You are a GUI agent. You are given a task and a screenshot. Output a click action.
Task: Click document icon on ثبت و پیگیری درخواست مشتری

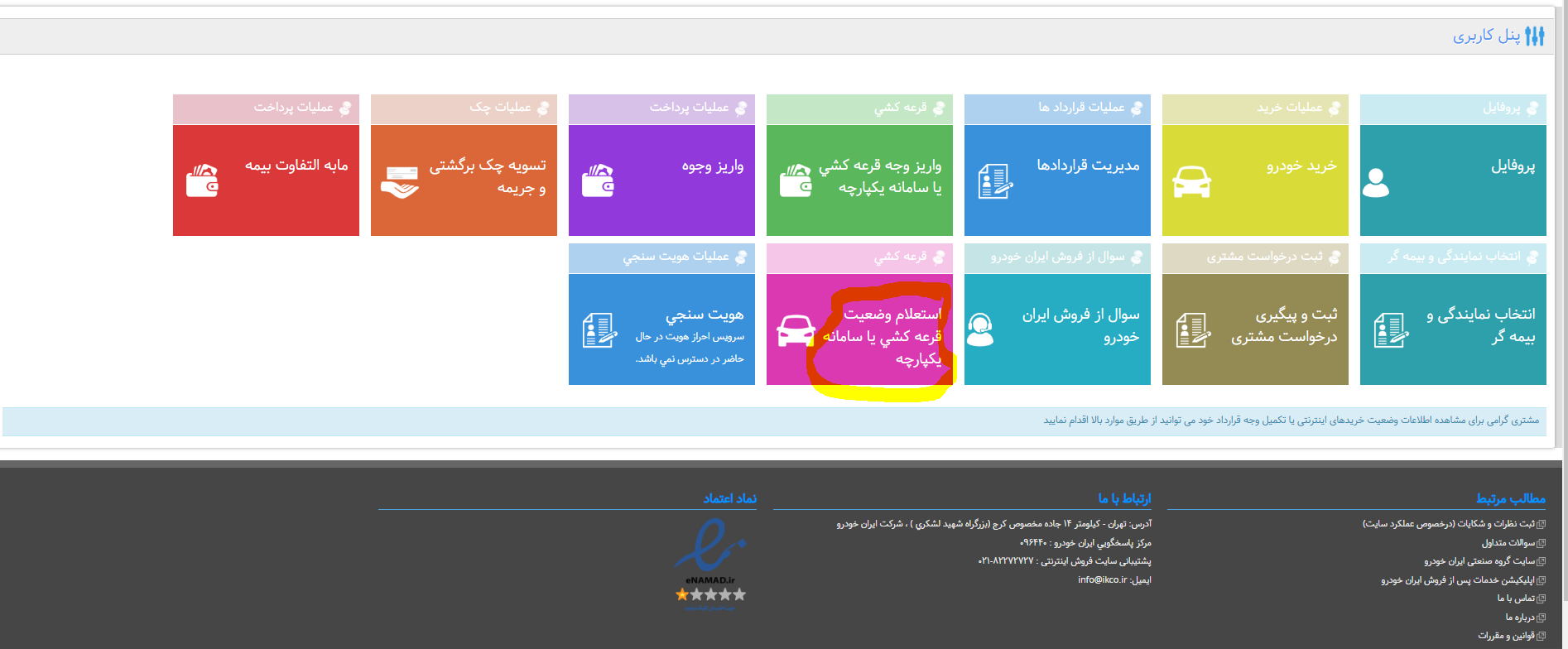pos(1193,330)
